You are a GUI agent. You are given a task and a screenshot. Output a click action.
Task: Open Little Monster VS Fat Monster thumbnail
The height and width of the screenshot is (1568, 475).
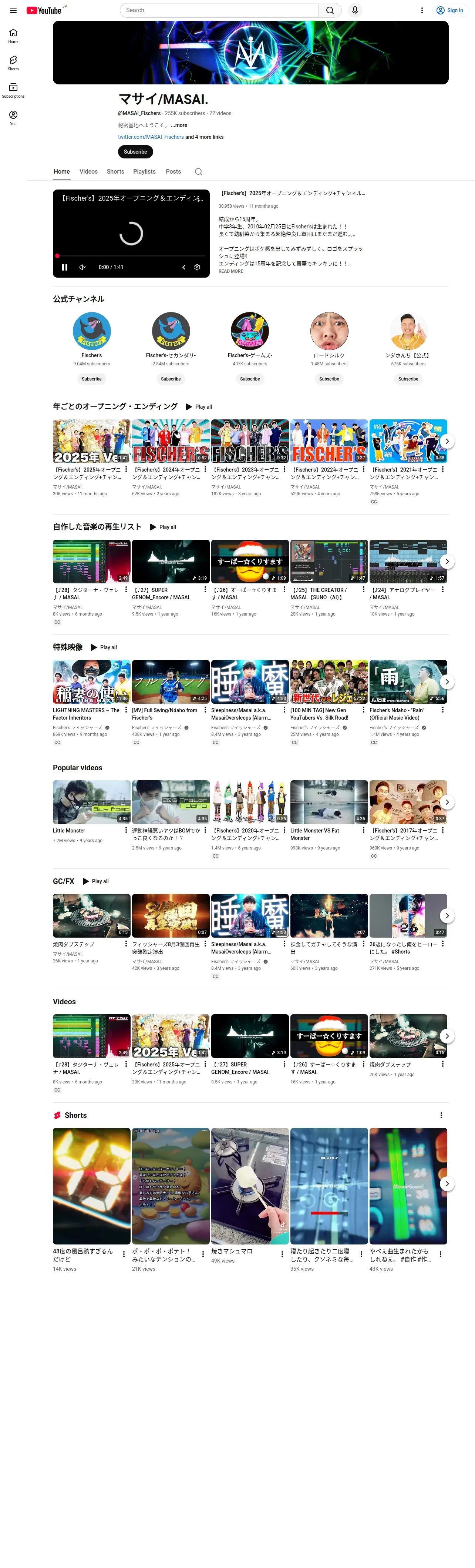click(329, 802)
